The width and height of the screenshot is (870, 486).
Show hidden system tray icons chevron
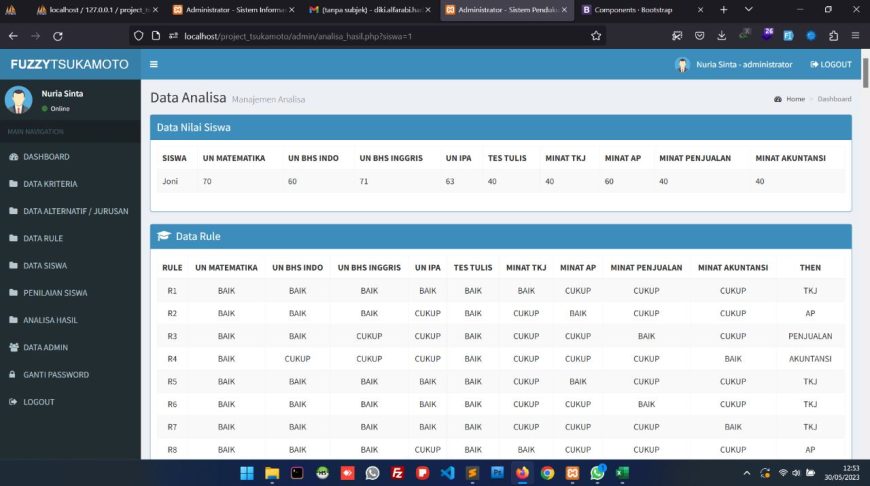coord(747,473)
